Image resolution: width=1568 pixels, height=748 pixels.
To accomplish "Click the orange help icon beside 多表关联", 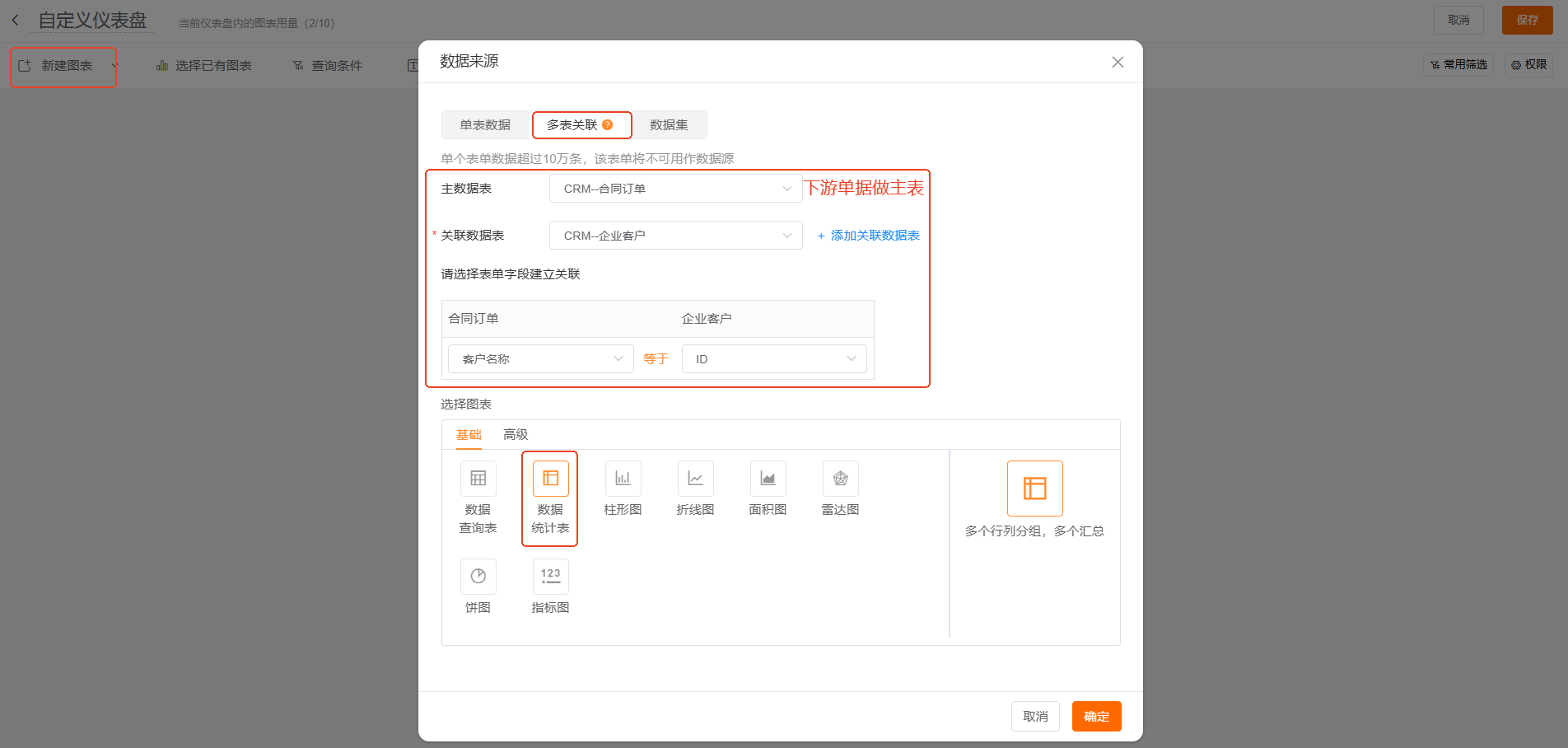I will click(608, 125).
